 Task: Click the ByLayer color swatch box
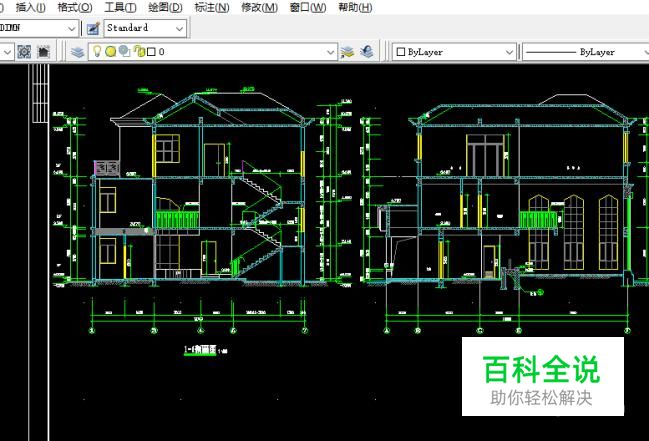tap(401, 52)
